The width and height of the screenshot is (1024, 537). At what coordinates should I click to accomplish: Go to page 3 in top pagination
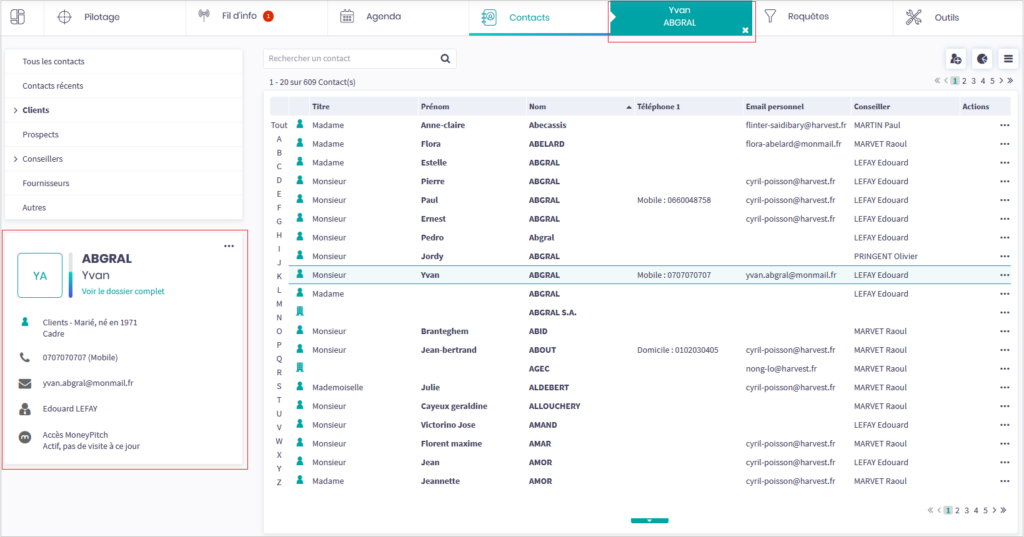tap(973, 81)
